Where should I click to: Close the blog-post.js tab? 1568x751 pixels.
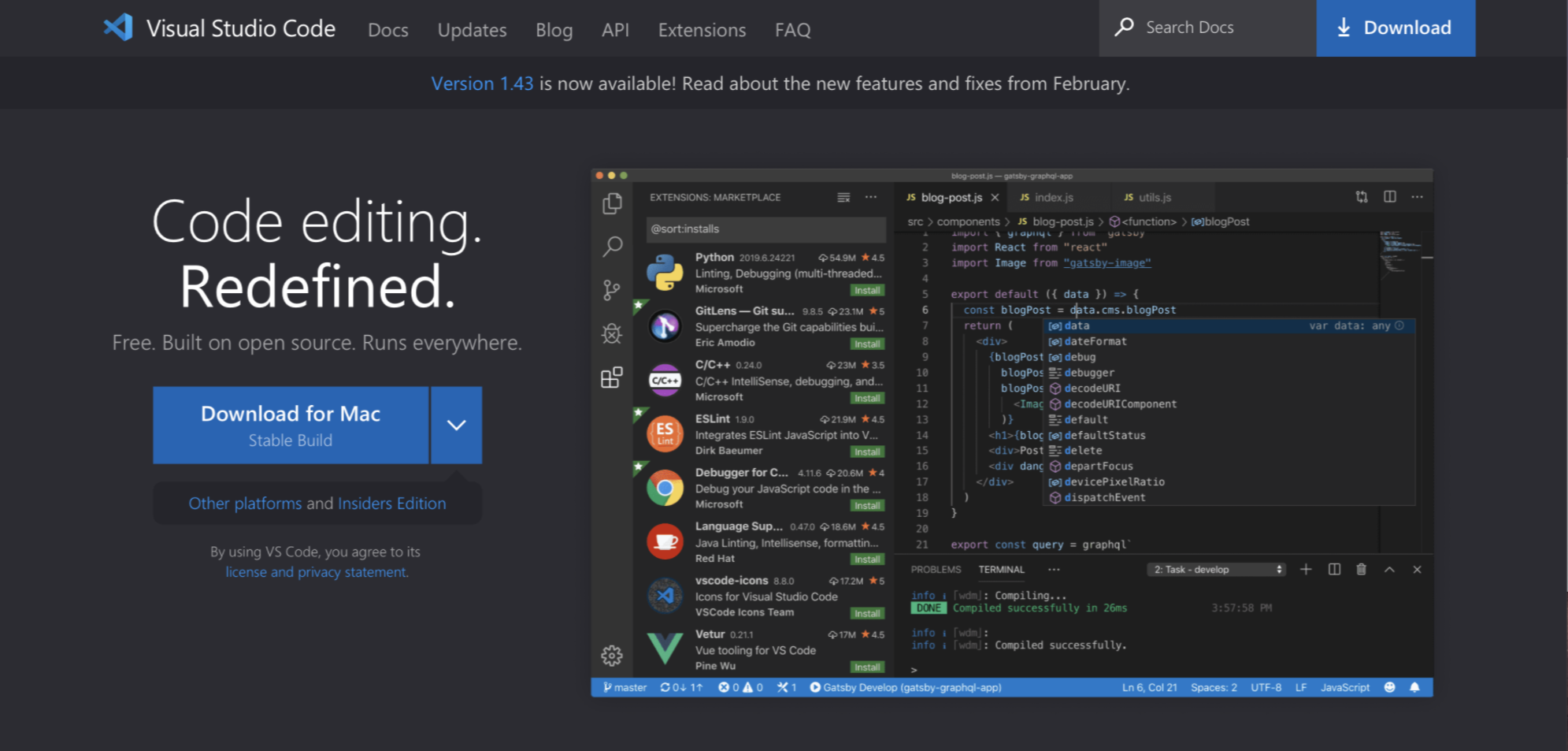[x=995, y=197]
